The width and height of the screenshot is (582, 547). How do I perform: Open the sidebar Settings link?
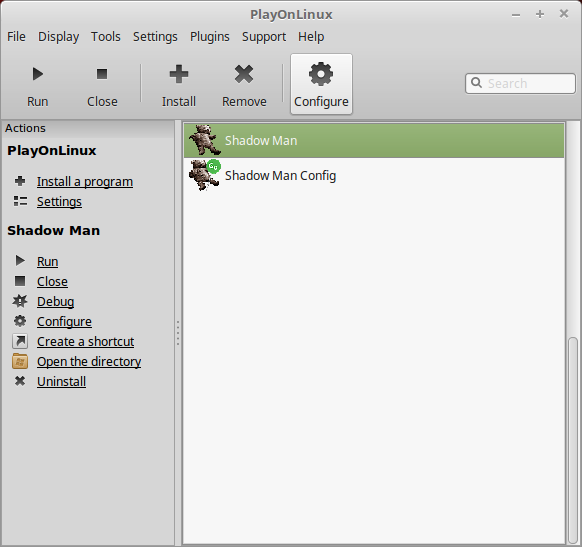(x=59, y=202)
